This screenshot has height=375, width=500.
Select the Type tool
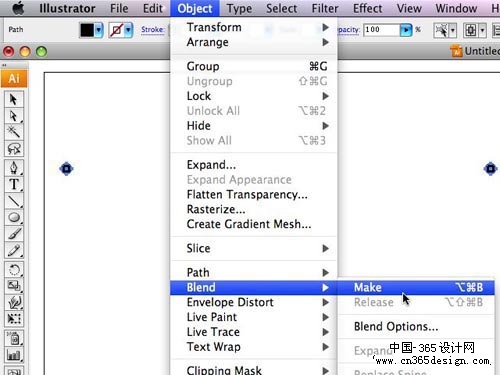(x=14, y=184)
